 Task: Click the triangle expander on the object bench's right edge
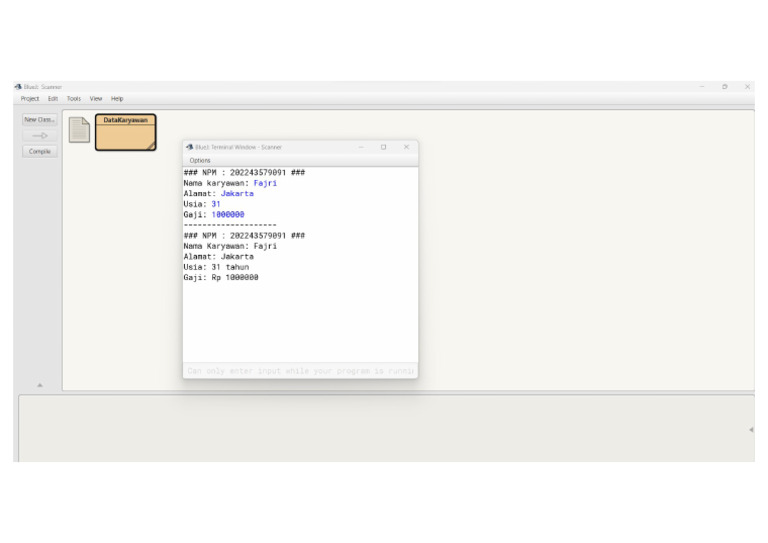[750, 429]
